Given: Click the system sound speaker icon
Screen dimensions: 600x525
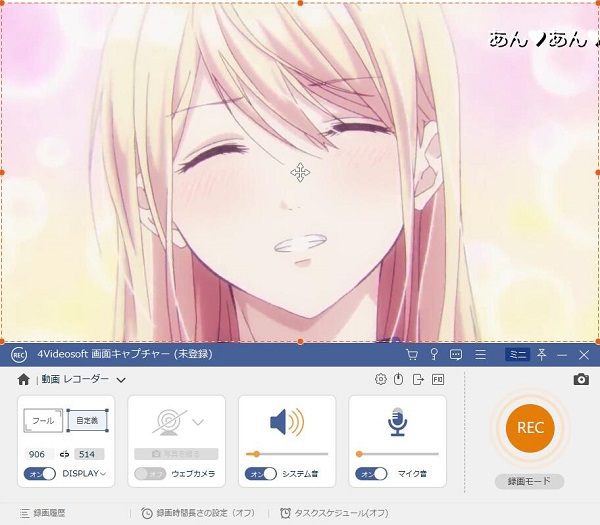Looking at the screenshot, I should pyautogui.click(x=287, y=422).
